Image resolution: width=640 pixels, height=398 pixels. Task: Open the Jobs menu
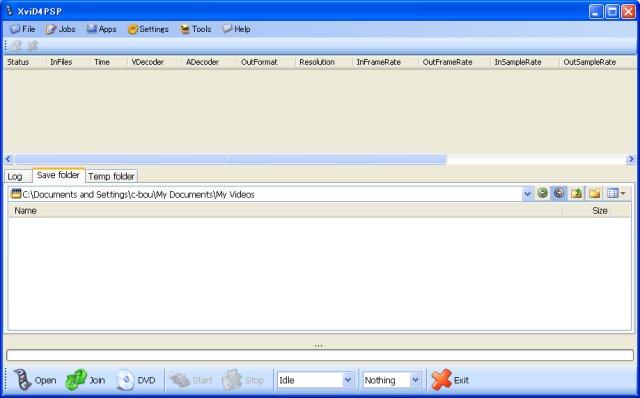(60, 29)
